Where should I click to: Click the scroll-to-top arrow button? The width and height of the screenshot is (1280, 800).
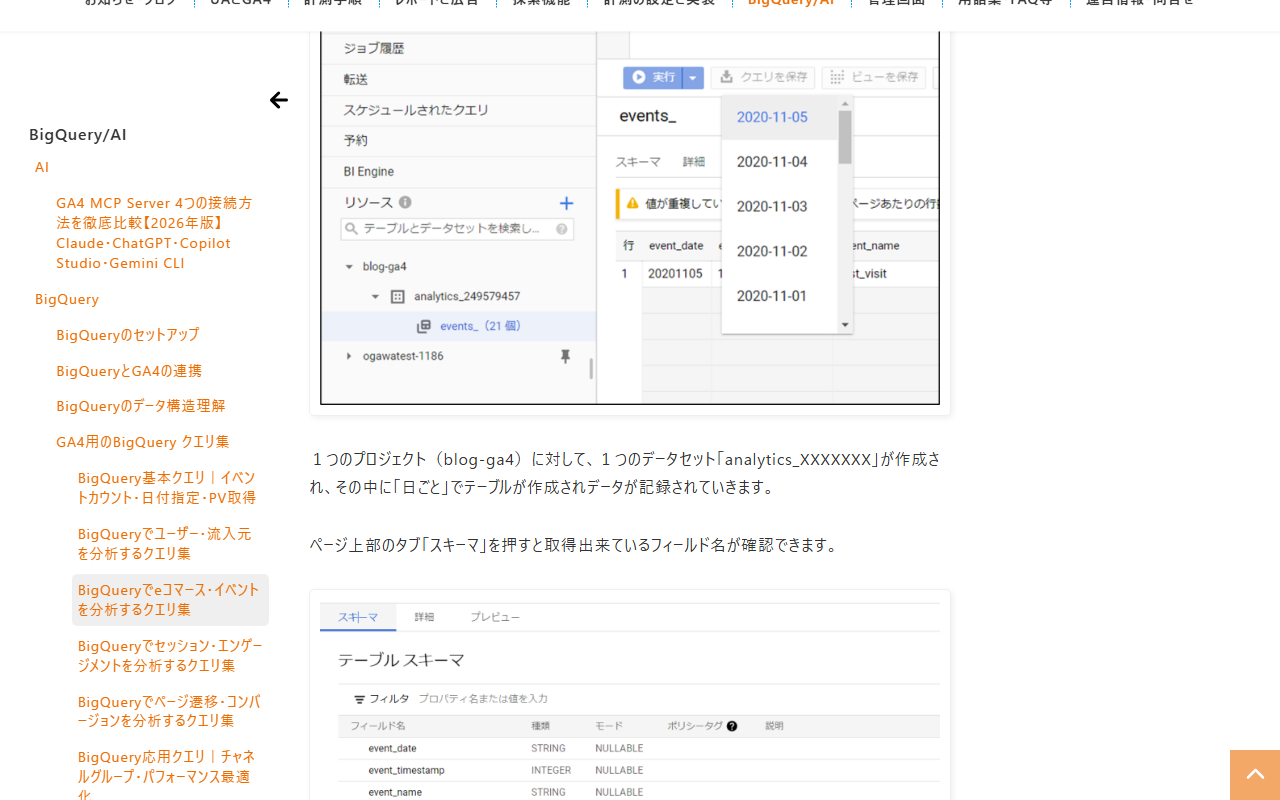1255,775
